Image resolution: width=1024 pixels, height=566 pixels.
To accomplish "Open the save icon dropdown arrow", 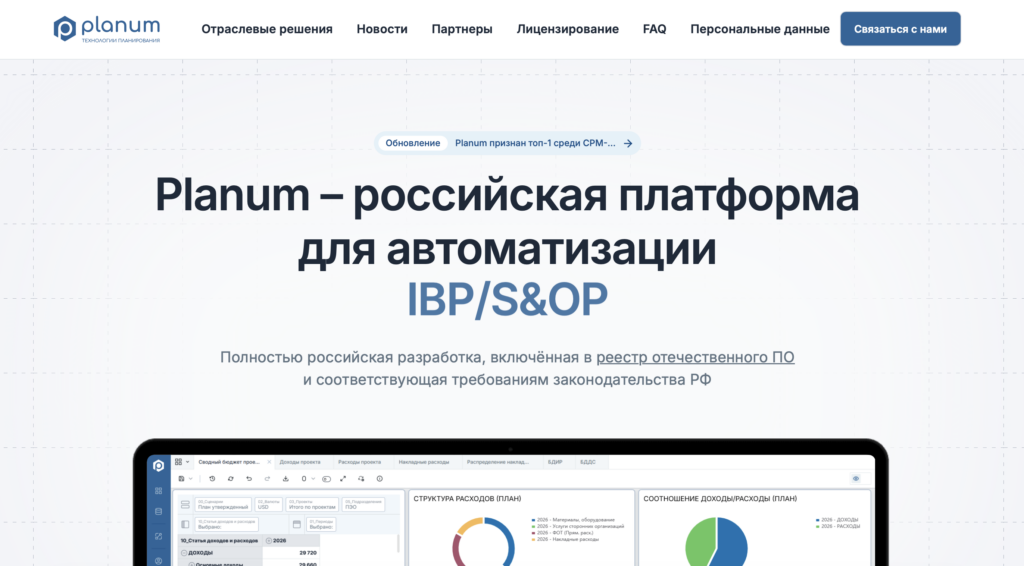I will click(191, 479).
